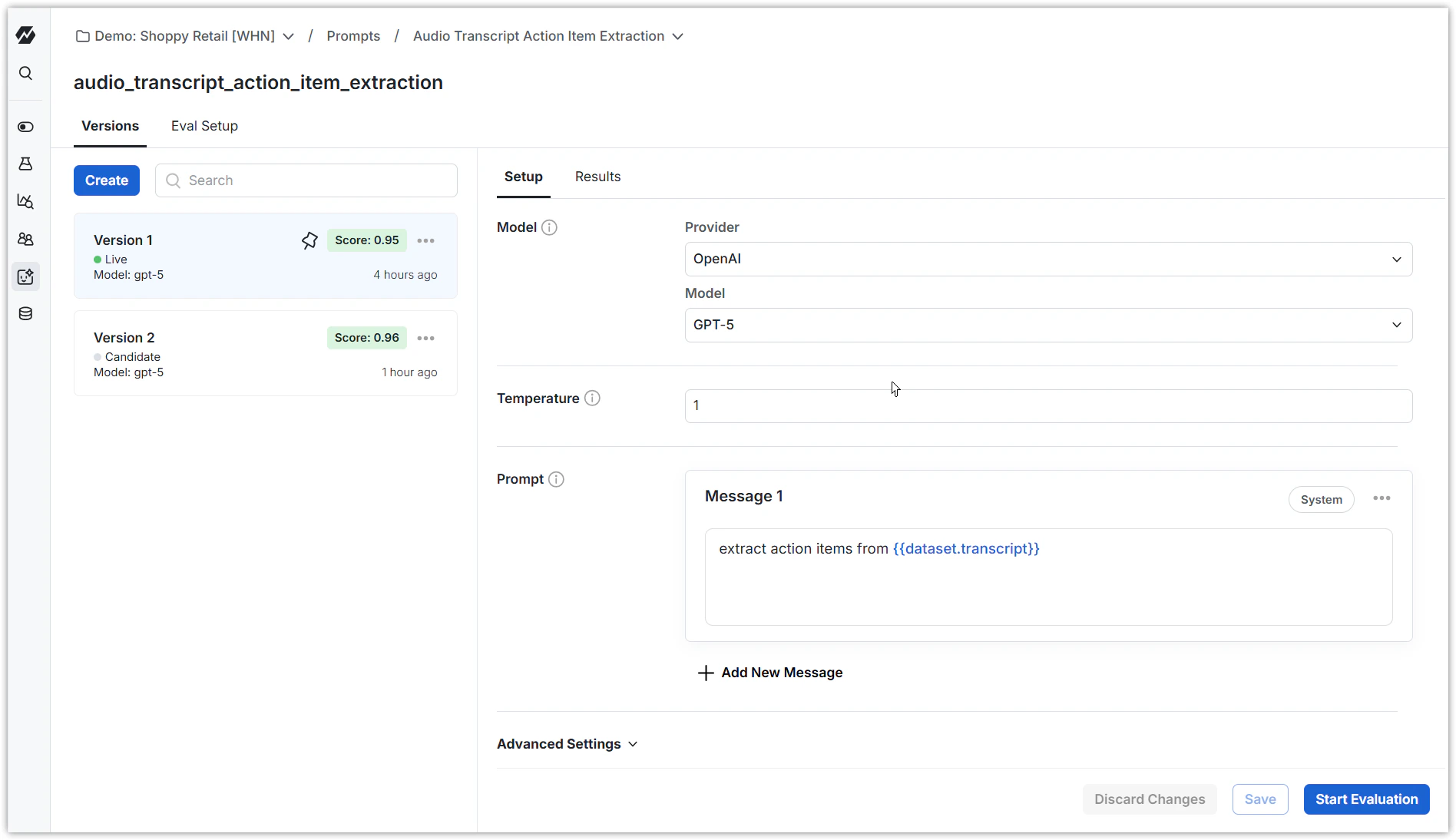Viewport: 1456px width, 840px height.
Task: Open the flask experiments sidebar icon
Action: tap(25, 164)
